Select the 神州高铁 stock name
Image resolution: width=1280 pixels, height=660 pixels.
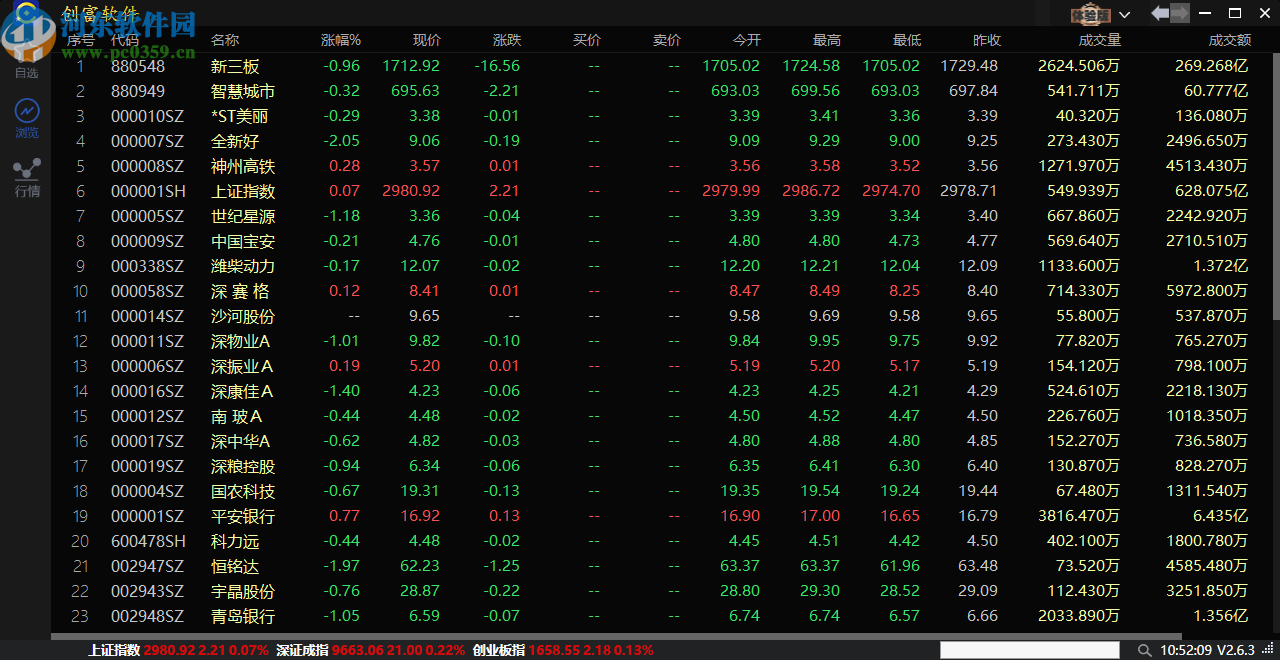pyautogui.click(x=243, y=166)
